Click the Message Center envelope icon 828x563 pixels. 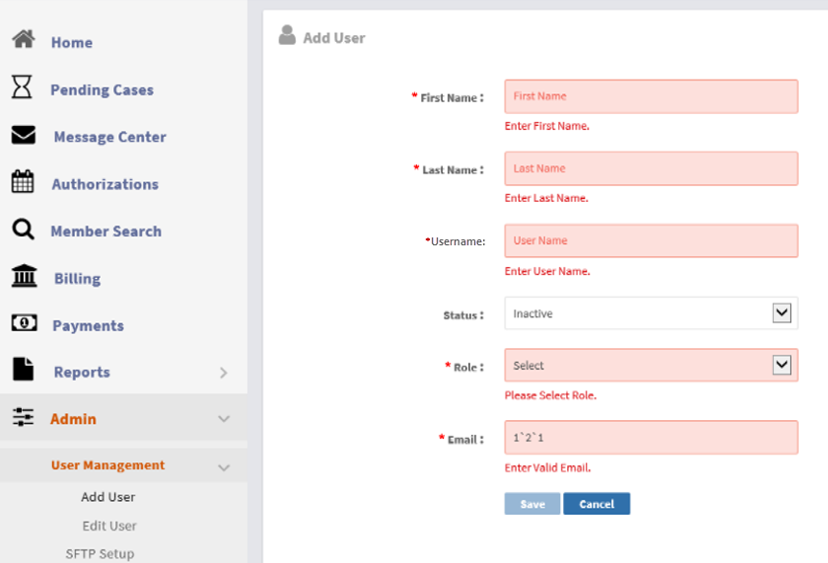pos(23,135)
